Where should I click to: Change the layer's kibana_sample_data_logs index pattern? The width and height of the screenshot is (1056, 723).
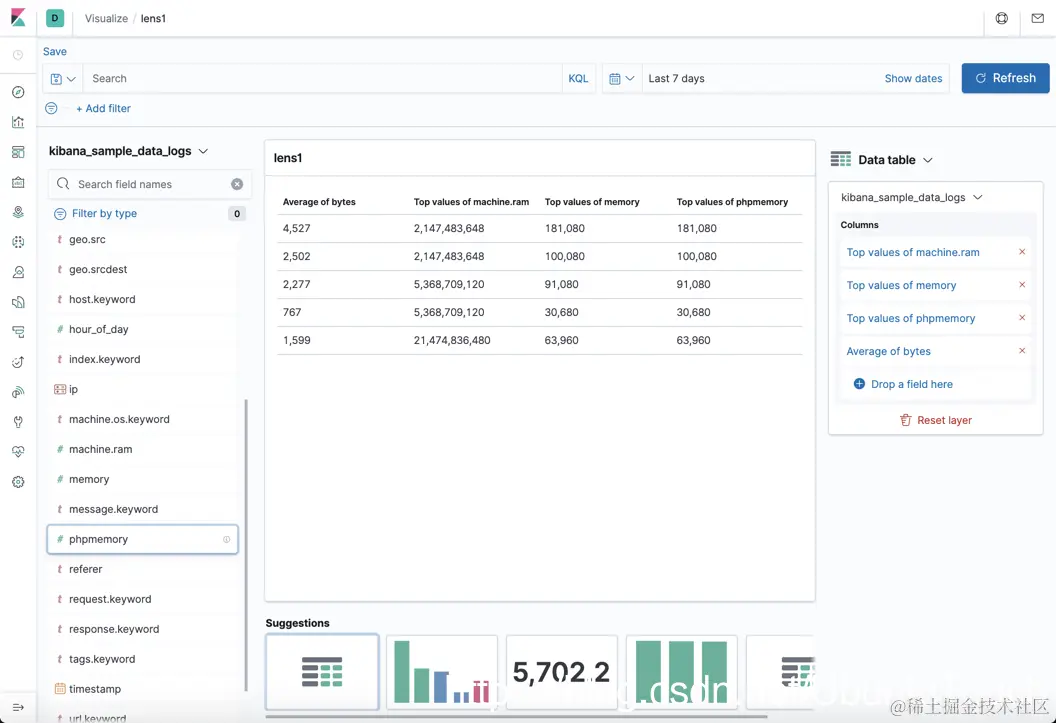point(911,197)
